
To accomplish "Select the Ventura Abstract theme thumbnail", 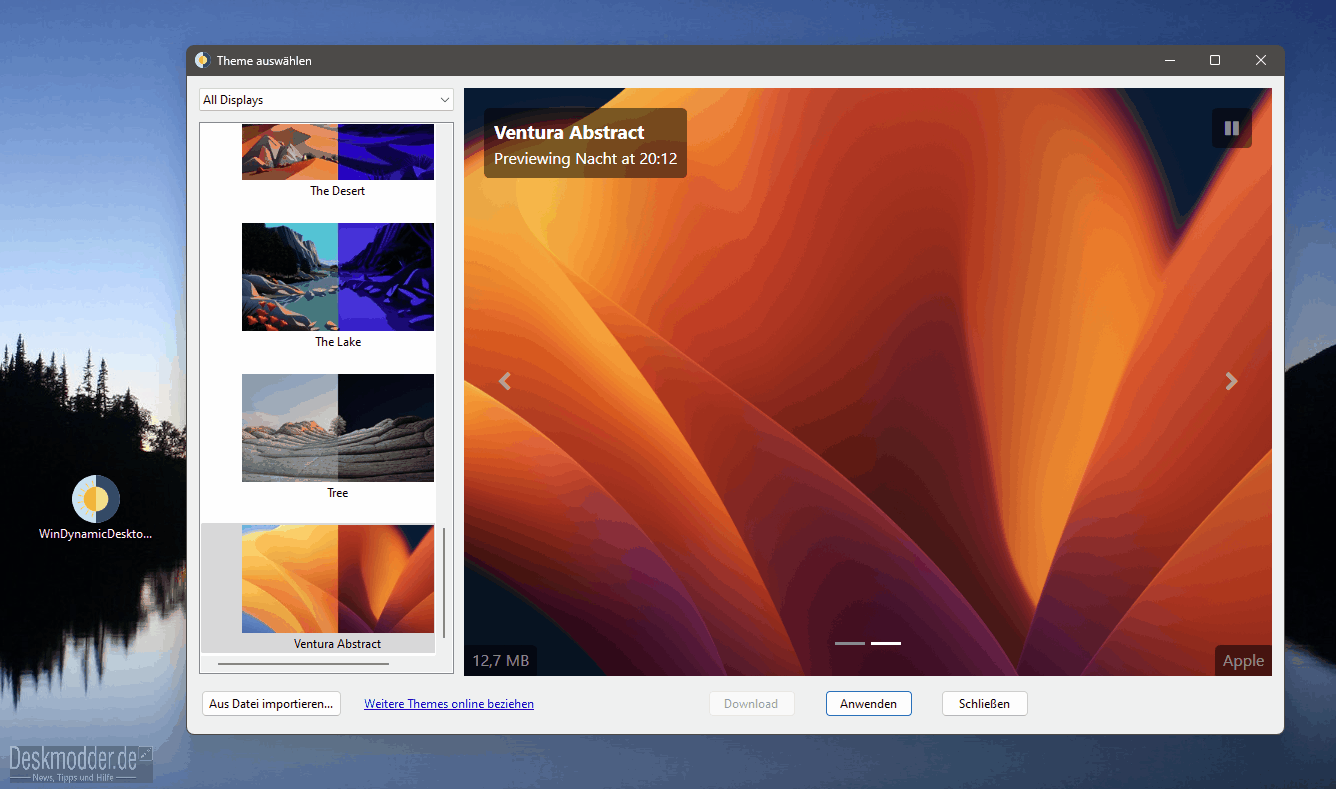I will point(338,579).
